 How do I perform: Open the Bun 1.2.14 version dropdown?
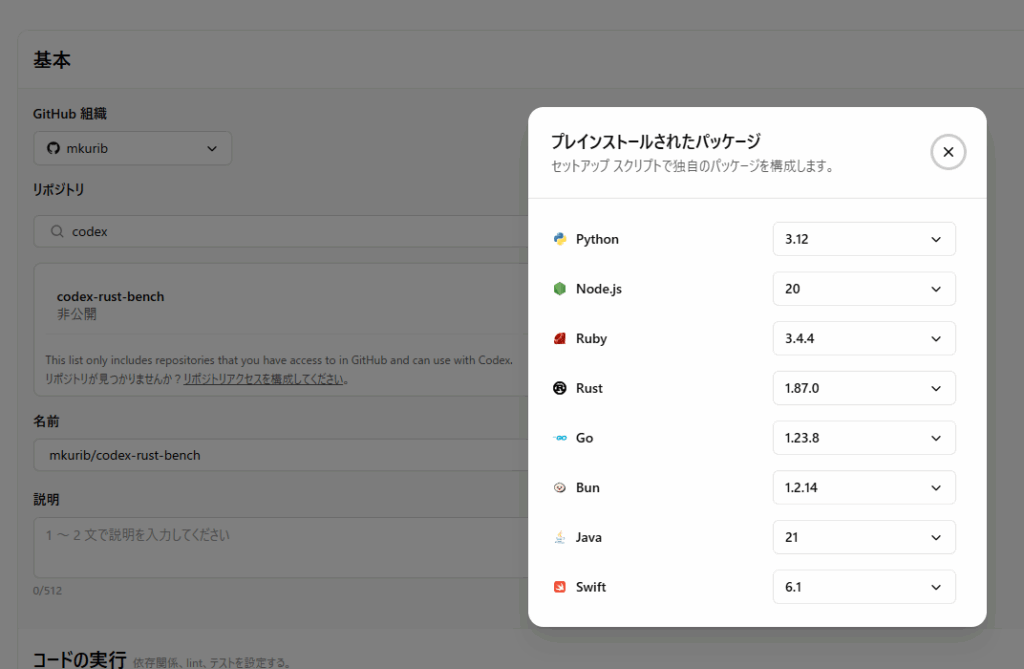coord(864,487)
